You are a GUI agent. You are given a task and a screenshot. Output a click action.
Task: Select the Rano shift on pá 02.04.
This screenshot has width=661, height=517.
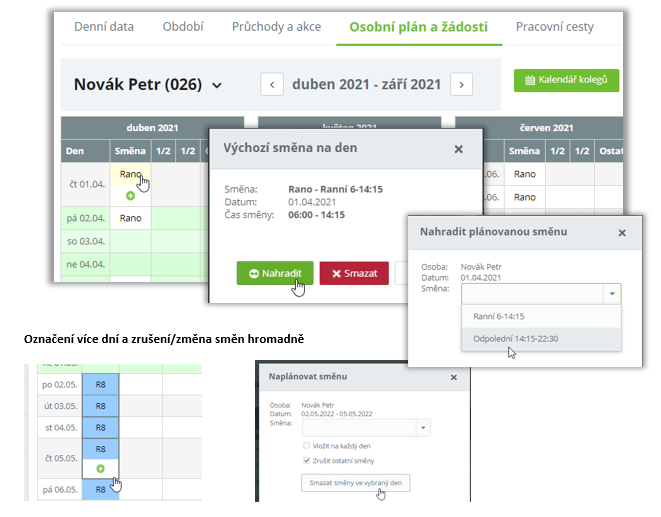[130, 218]
